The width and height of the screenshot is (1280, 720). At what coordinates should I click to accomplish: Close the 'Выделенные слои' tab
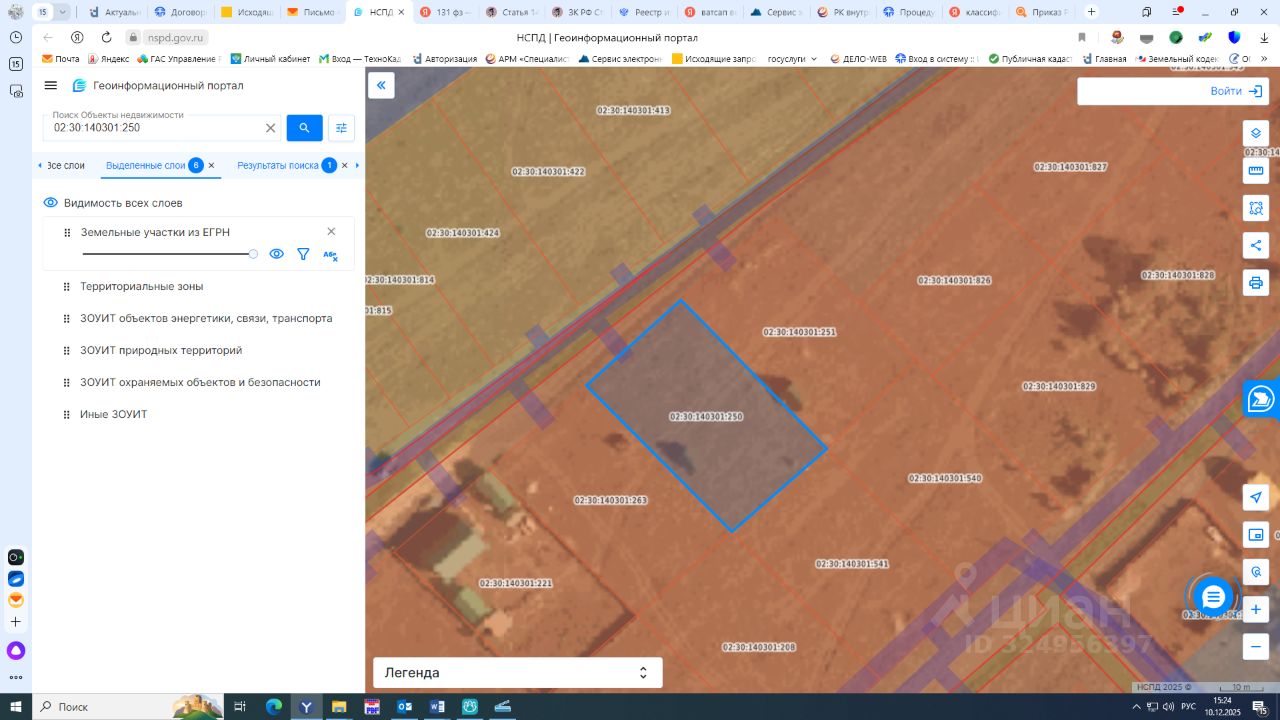[x=211, y=165]
